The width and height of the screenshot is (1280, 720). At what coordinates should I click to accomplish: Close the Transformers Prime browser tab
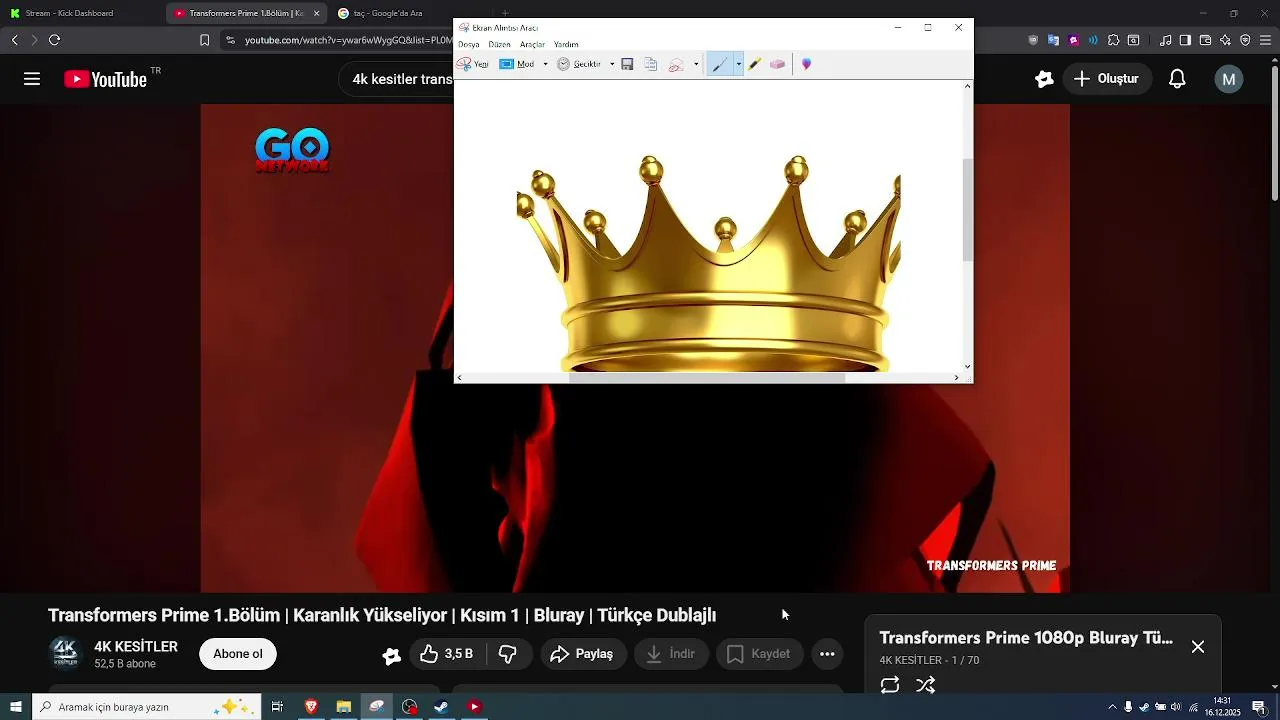pyautogui.click(x=317, y=13)
